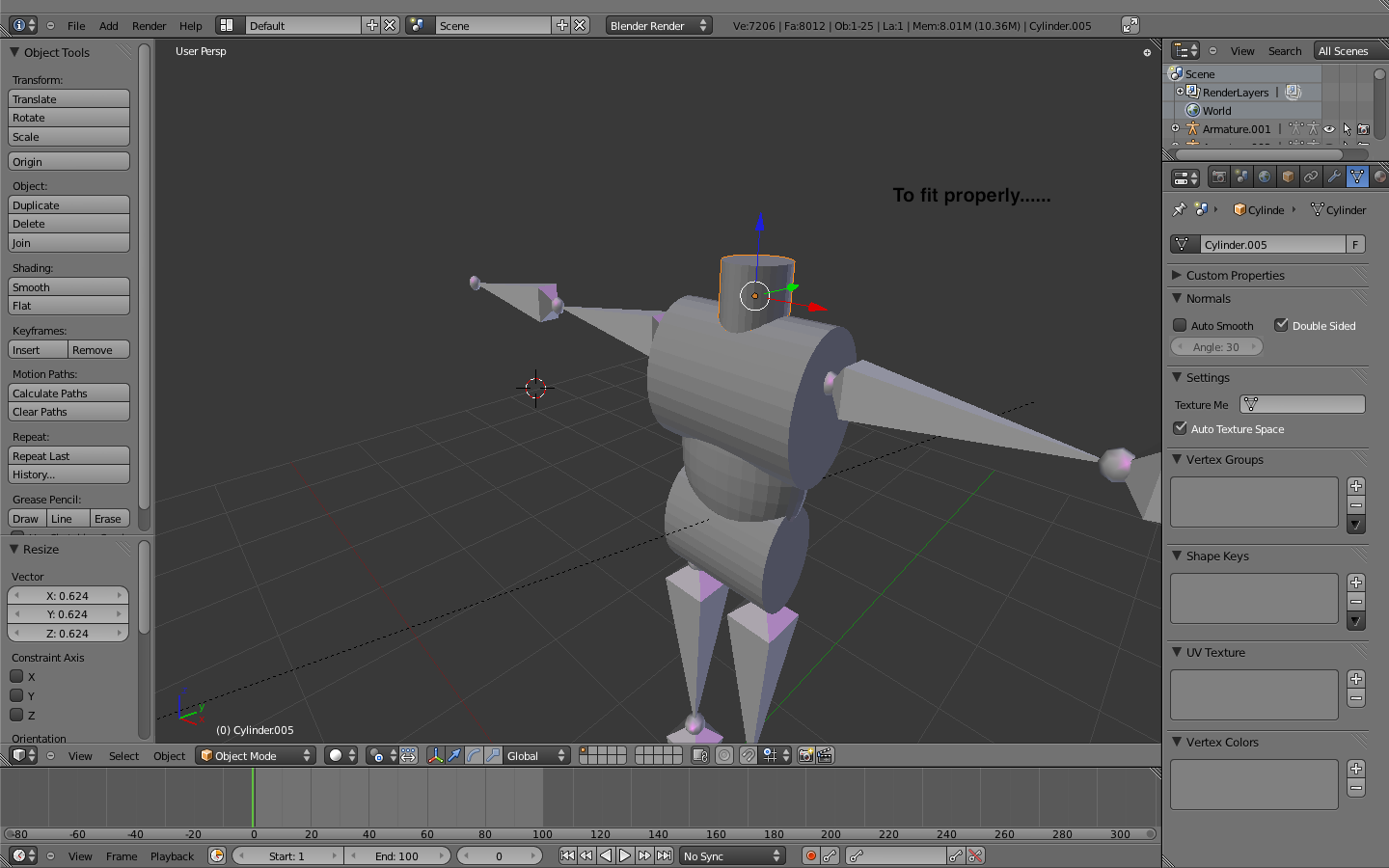The width and height of the screenshot is (1389, 868).
Task: Open the Render properties tab
Action: (x=1219, y=176)
